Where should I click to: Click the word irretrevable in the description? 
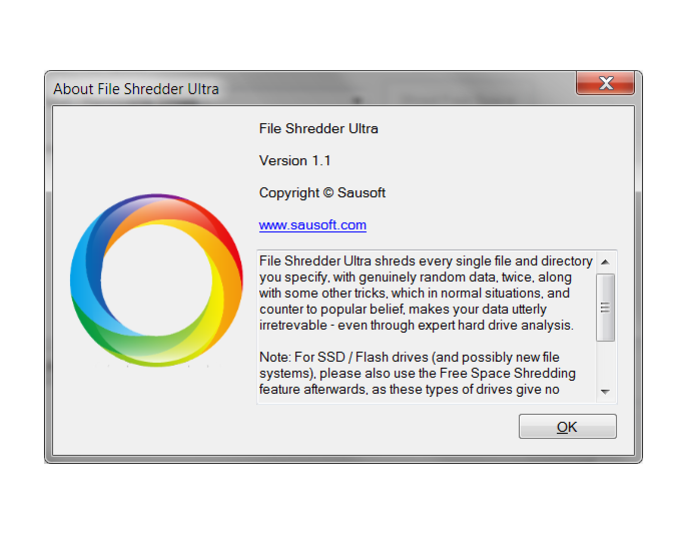coord(293,325)
